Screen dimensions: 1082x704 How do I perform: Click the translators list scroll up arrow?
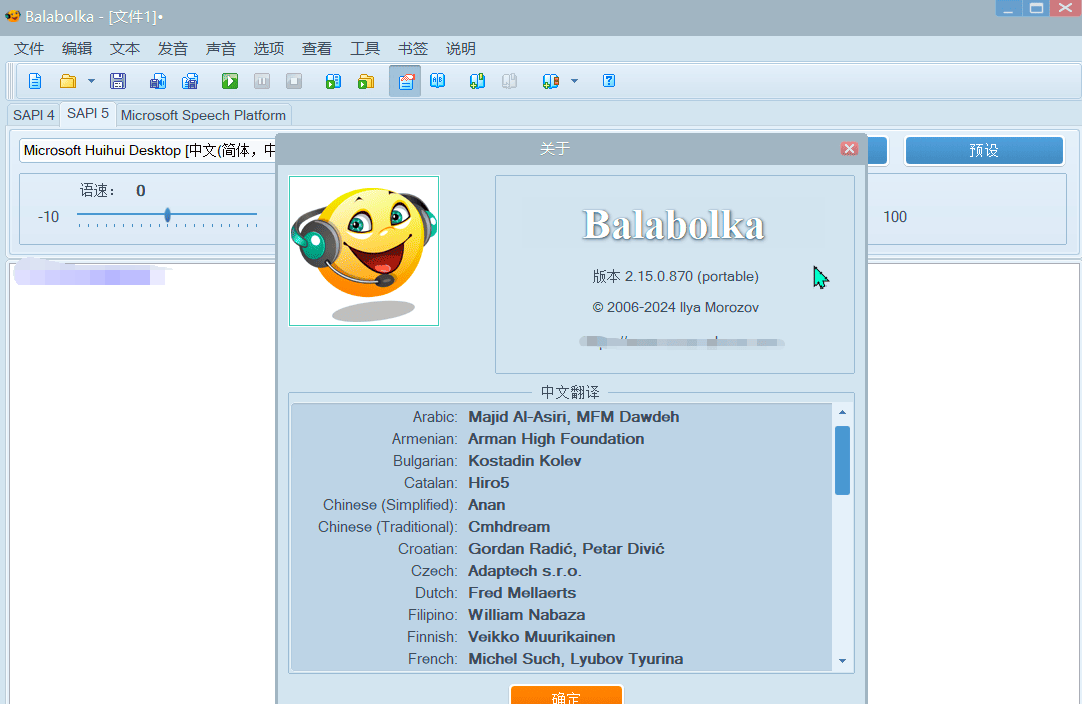click(x=842, y=412)
